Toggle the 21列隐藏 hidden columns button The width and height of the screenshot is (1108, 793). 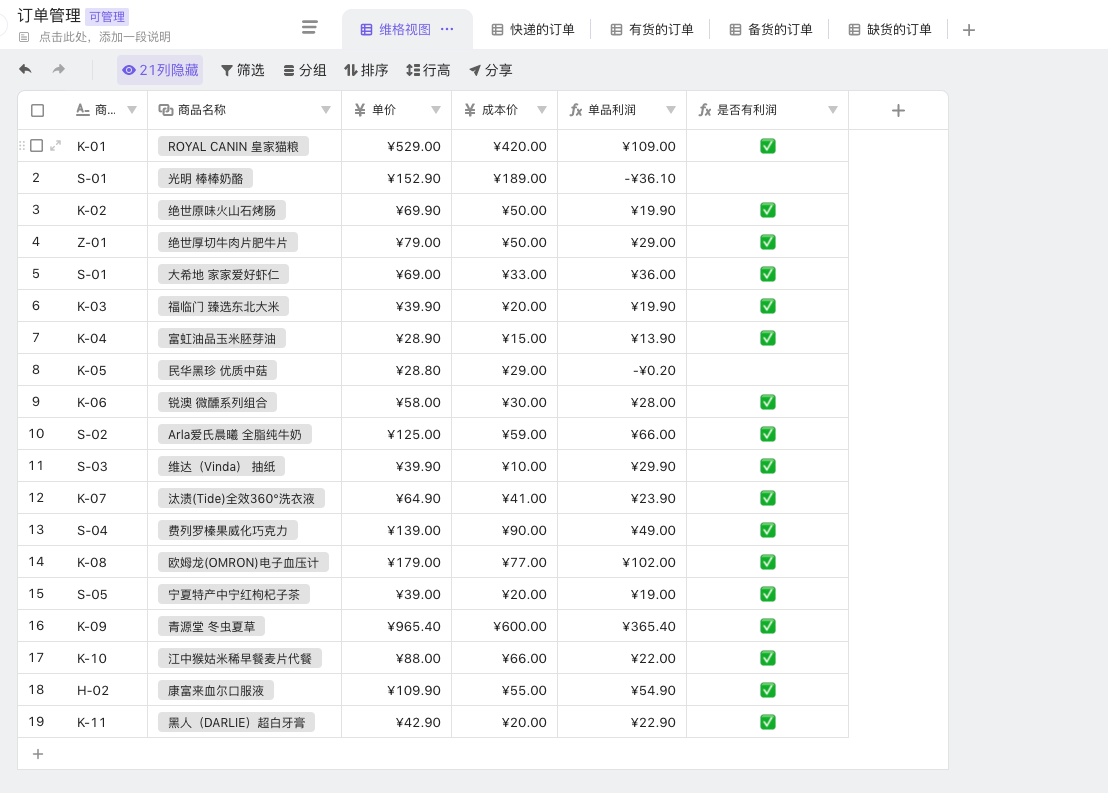click(160, 70)
